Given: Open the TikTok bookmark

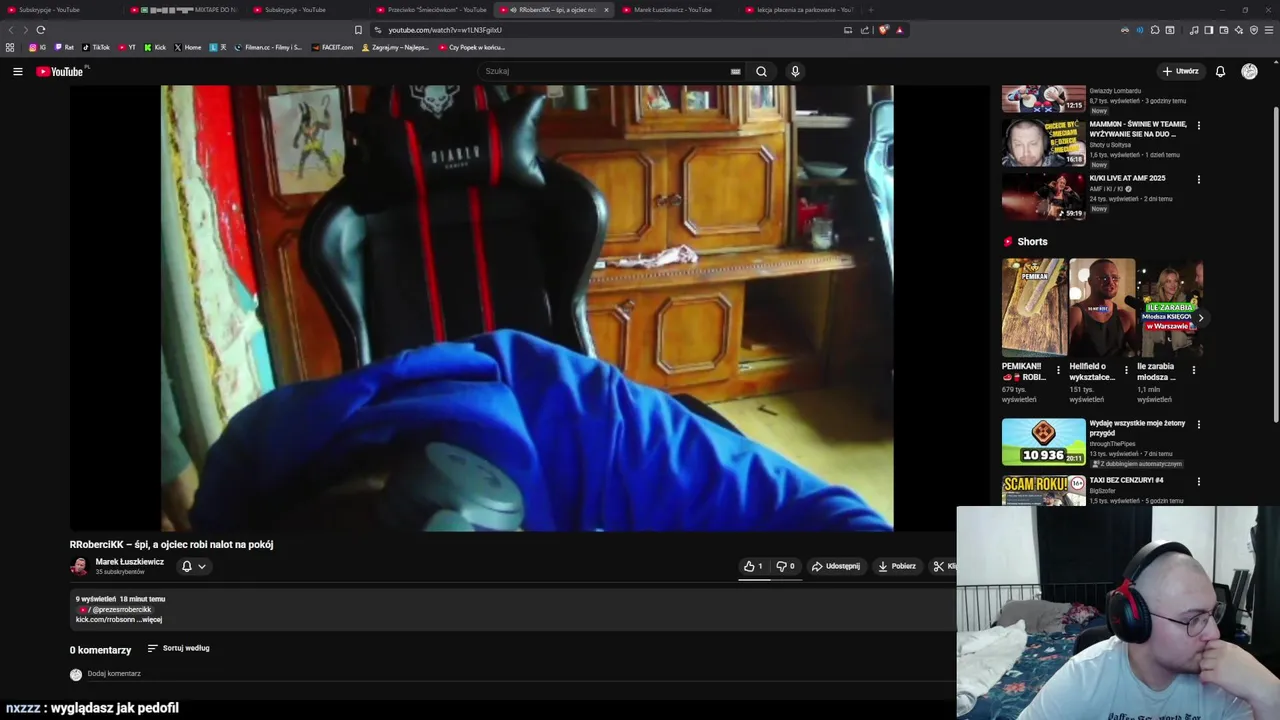Looking at the screenshot, I should pyautogui.click(x=96, y=47).
